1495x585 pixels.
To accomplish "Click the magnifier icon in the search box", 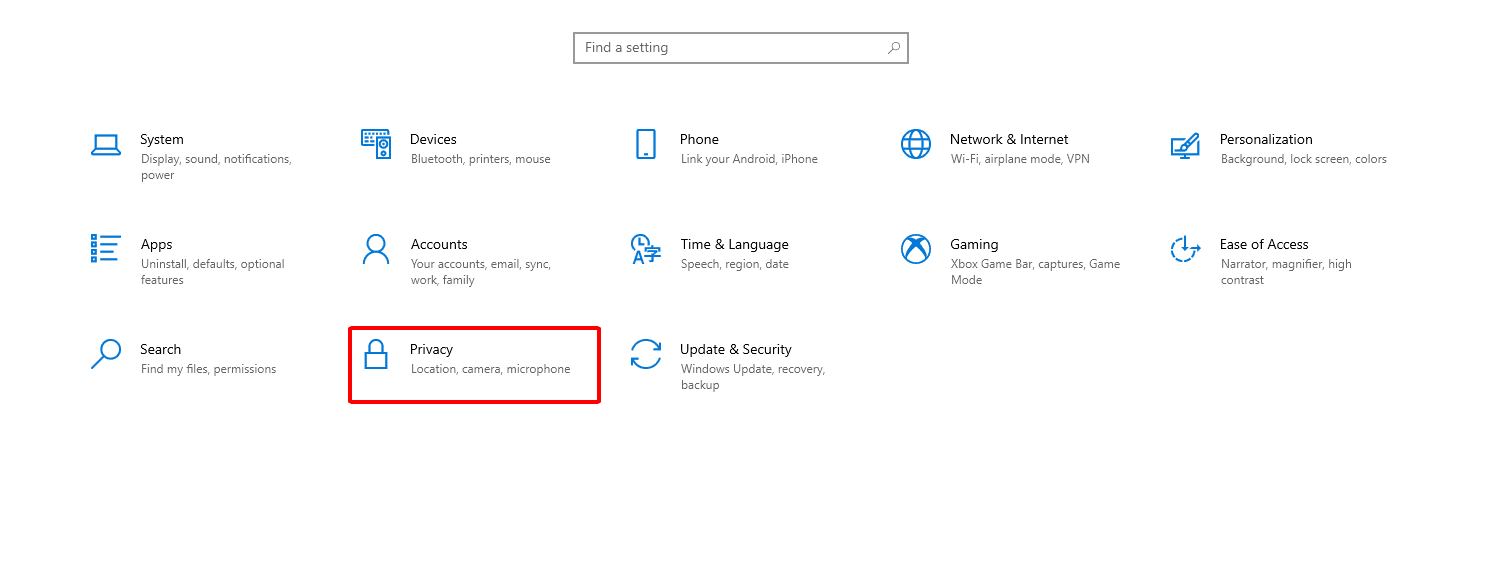I will tap(893, 48).
